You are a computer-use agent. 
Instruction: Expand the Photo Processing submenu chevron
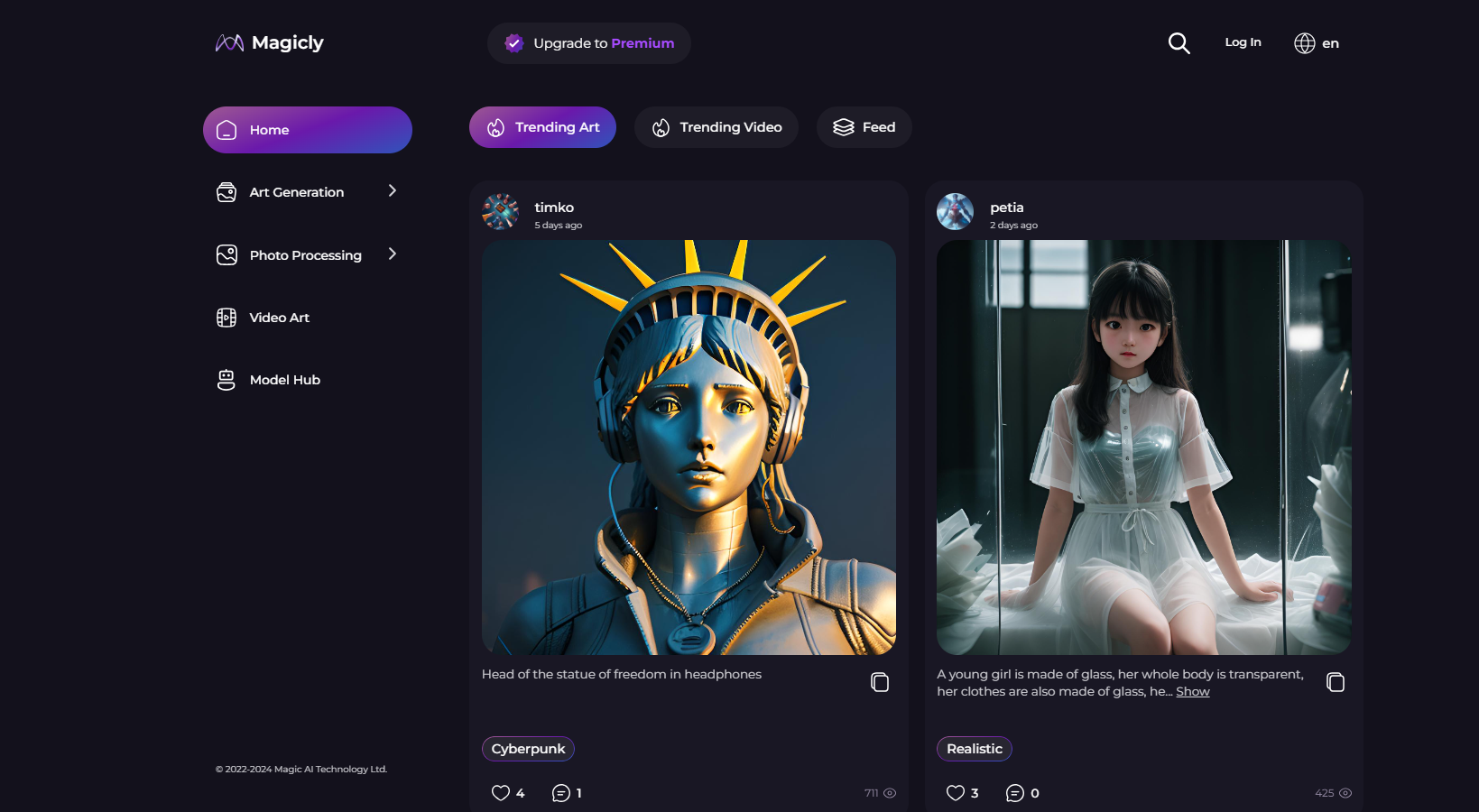[393, 254]
